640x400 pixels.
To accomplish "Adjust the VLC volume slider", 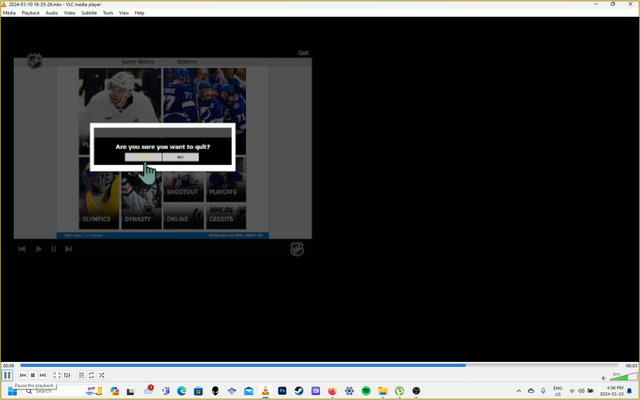I will pos(623,376).
